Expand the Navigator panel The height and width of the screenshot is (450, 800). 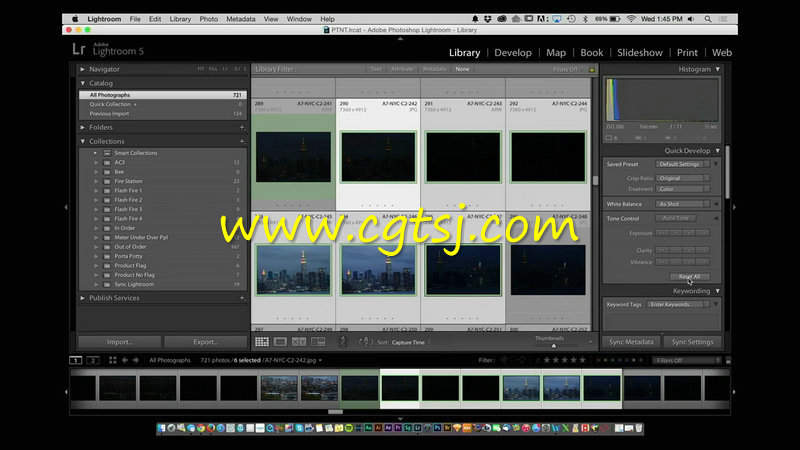[x=83, y=69]
